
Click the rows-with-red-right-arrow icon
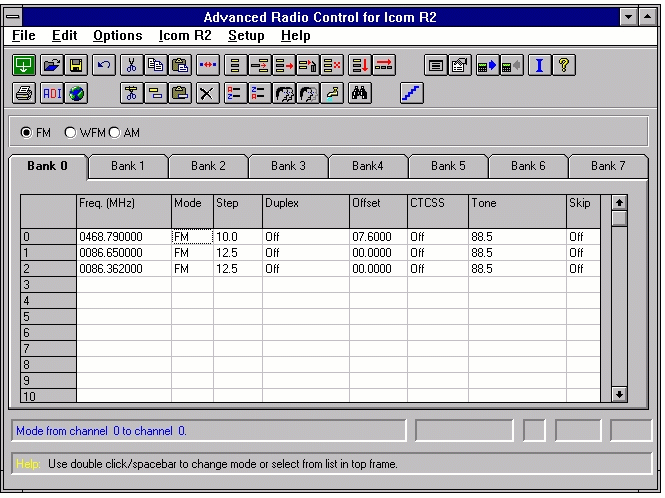point(284,65)
